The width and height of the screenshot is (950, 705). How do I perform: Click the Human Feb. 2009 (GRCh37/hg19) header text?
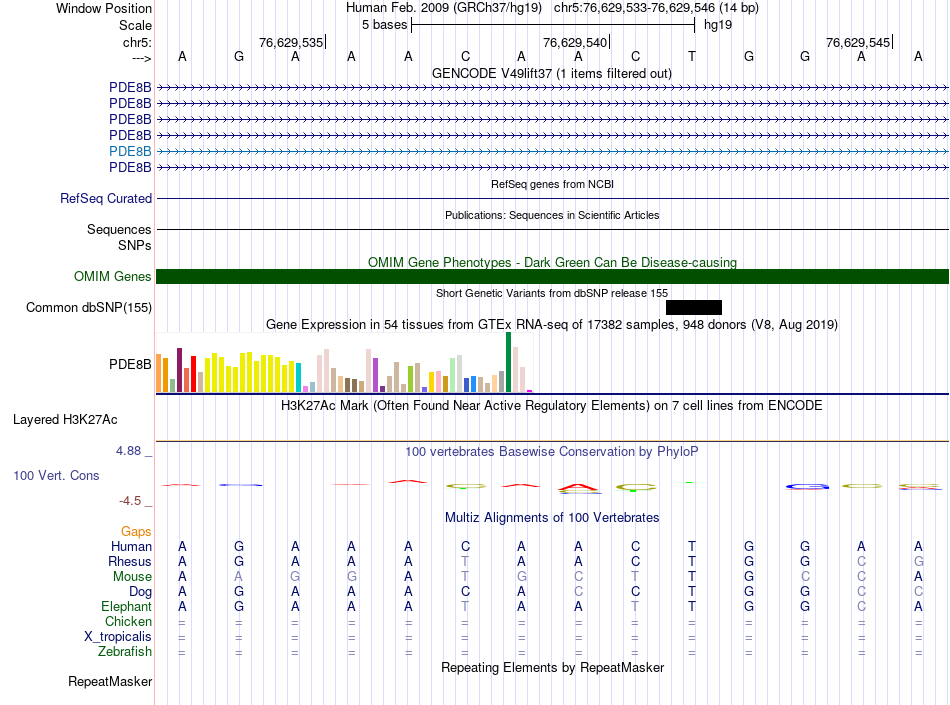444,8
